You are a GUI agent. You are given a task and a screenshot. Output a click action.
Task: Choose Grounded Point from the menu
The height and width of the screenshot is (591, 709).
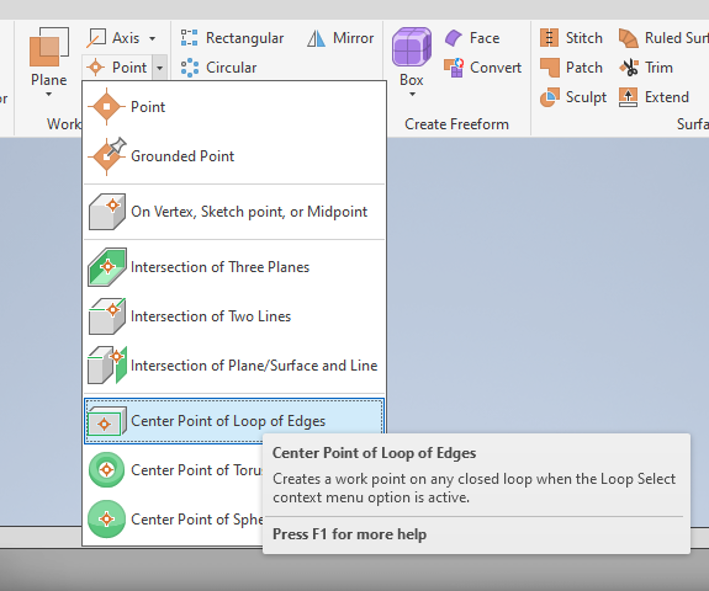[182, 156]
